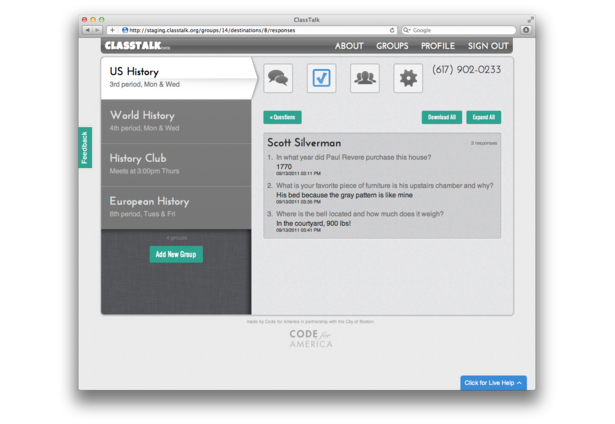
Task: Add a bookmark with plus button
Action: [x=112, y=30]
